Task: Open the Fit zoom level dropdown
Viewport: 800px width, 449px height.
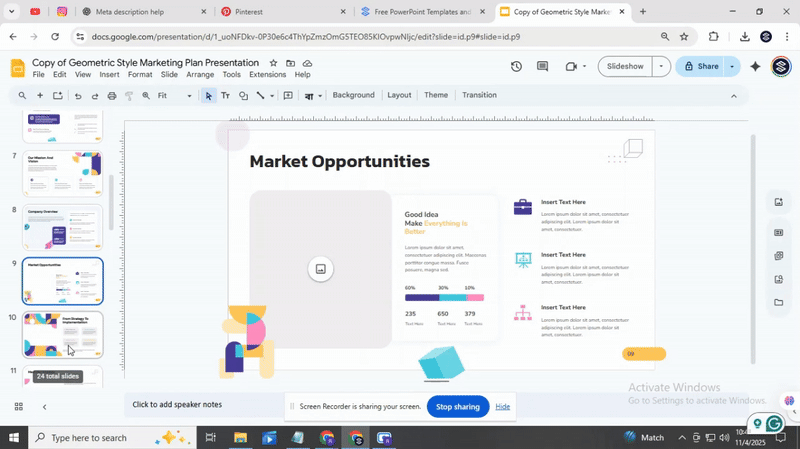Action: 175,96
